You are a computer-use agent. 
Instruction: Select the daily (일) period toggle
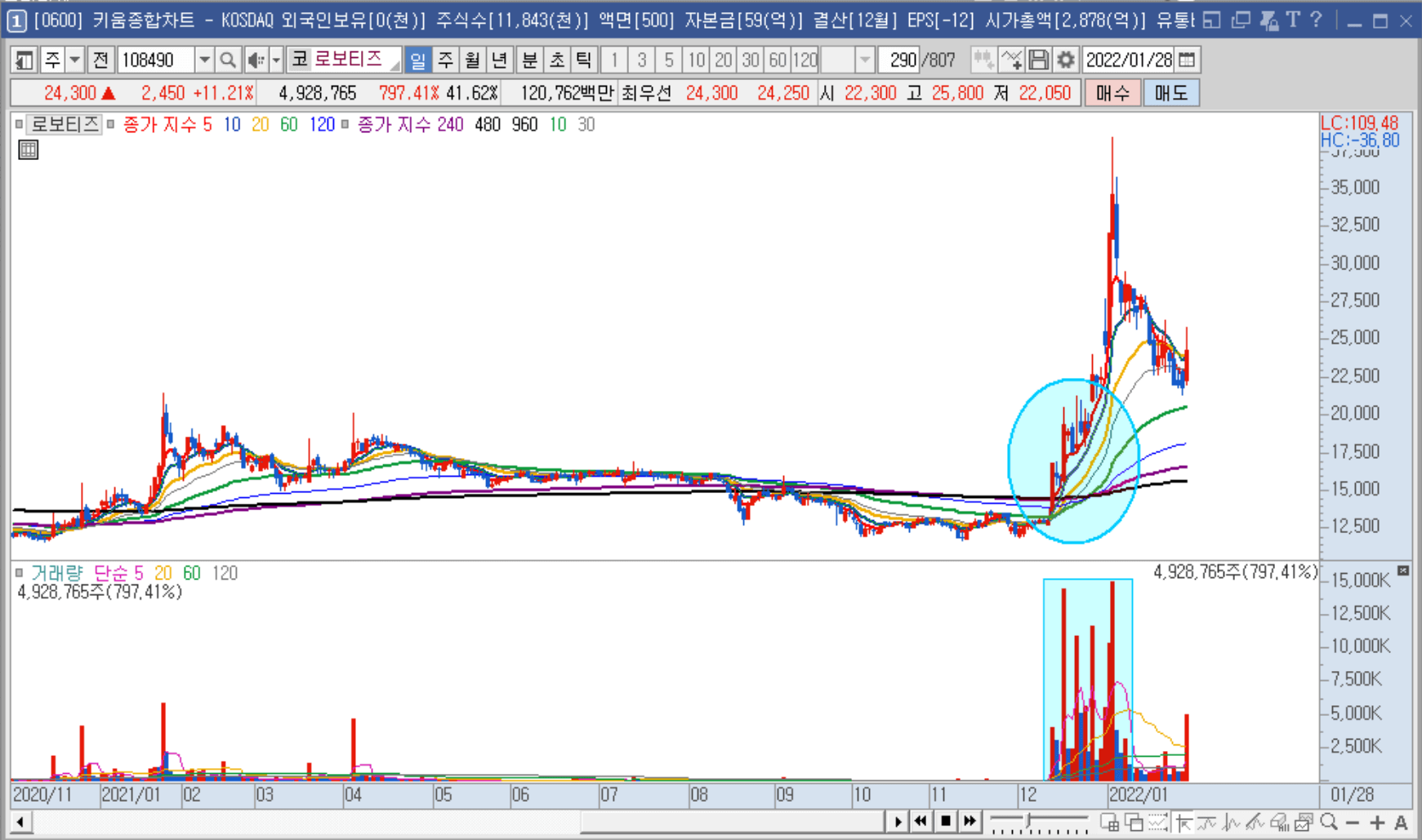(418, 60)
